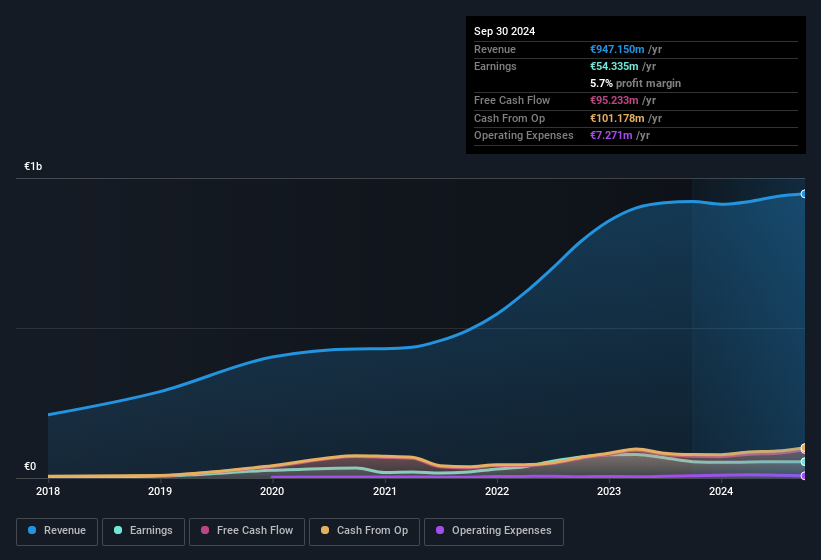Click the €0 y-axis label
821x560 pixels.
[30, 466]
